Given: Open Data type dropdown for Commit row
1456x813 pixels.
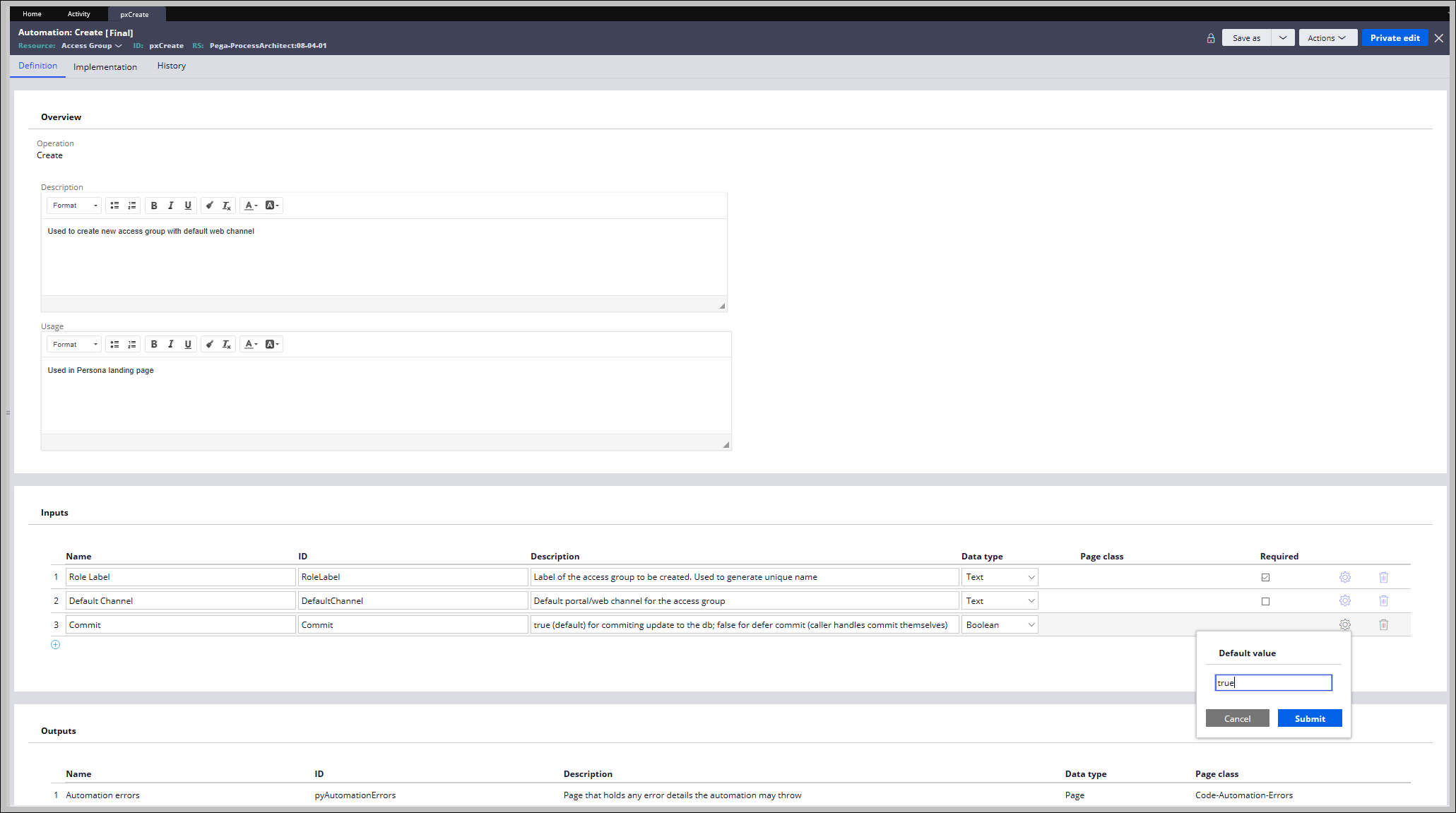Looking at the screenshot, I should tap(999, 625).
